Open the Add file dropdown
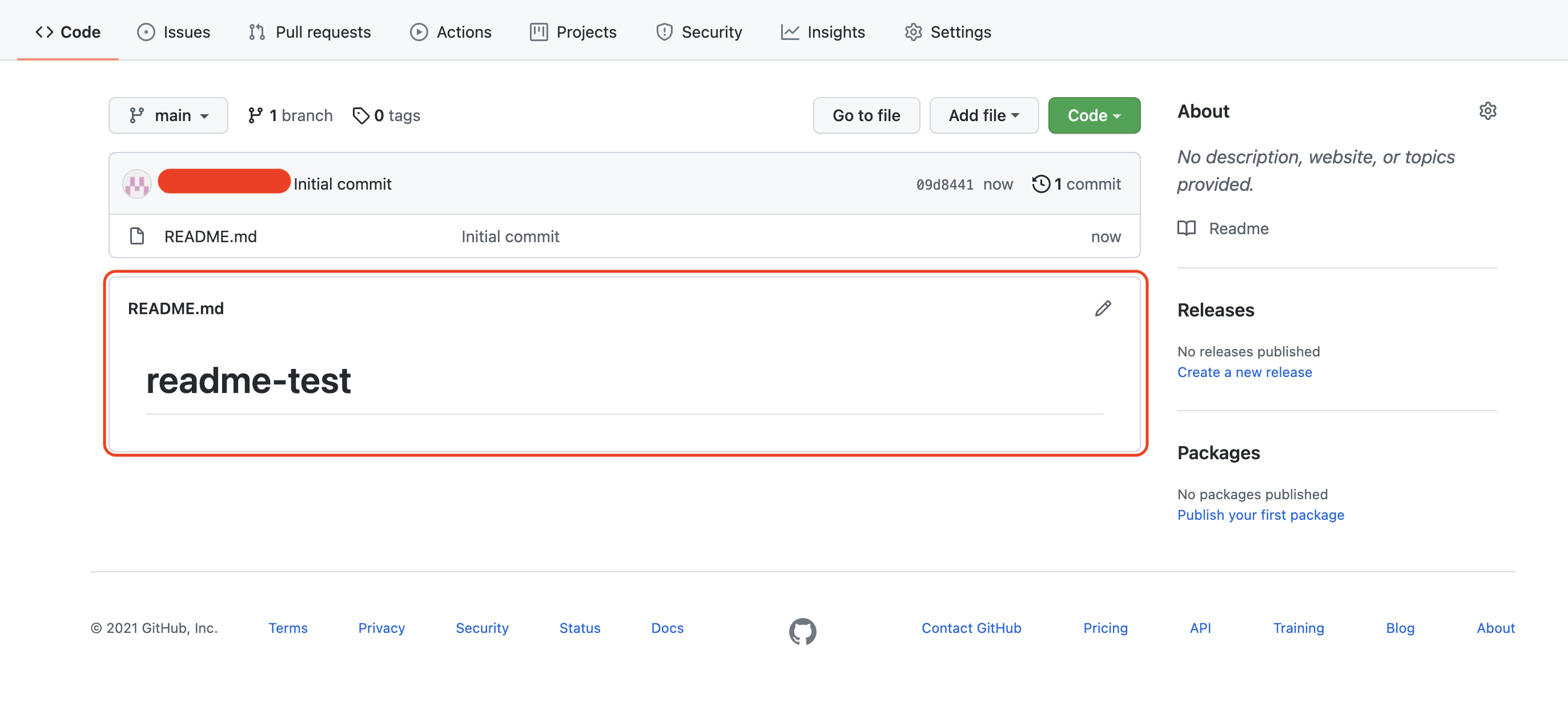This screenshot has height=706, width=1568. click(x=983, y=115)
